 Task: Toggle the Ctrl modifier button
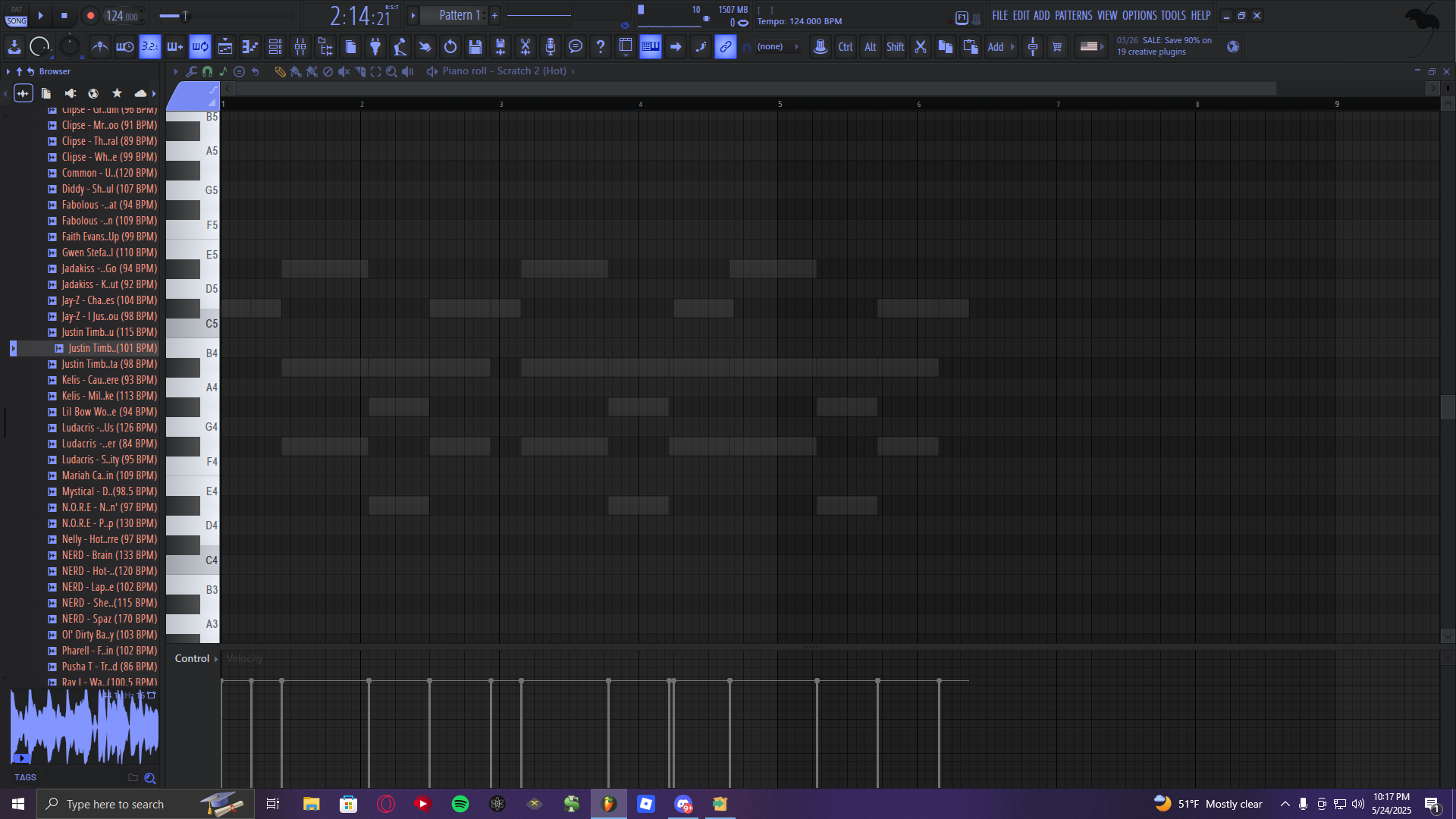point(845,47)
